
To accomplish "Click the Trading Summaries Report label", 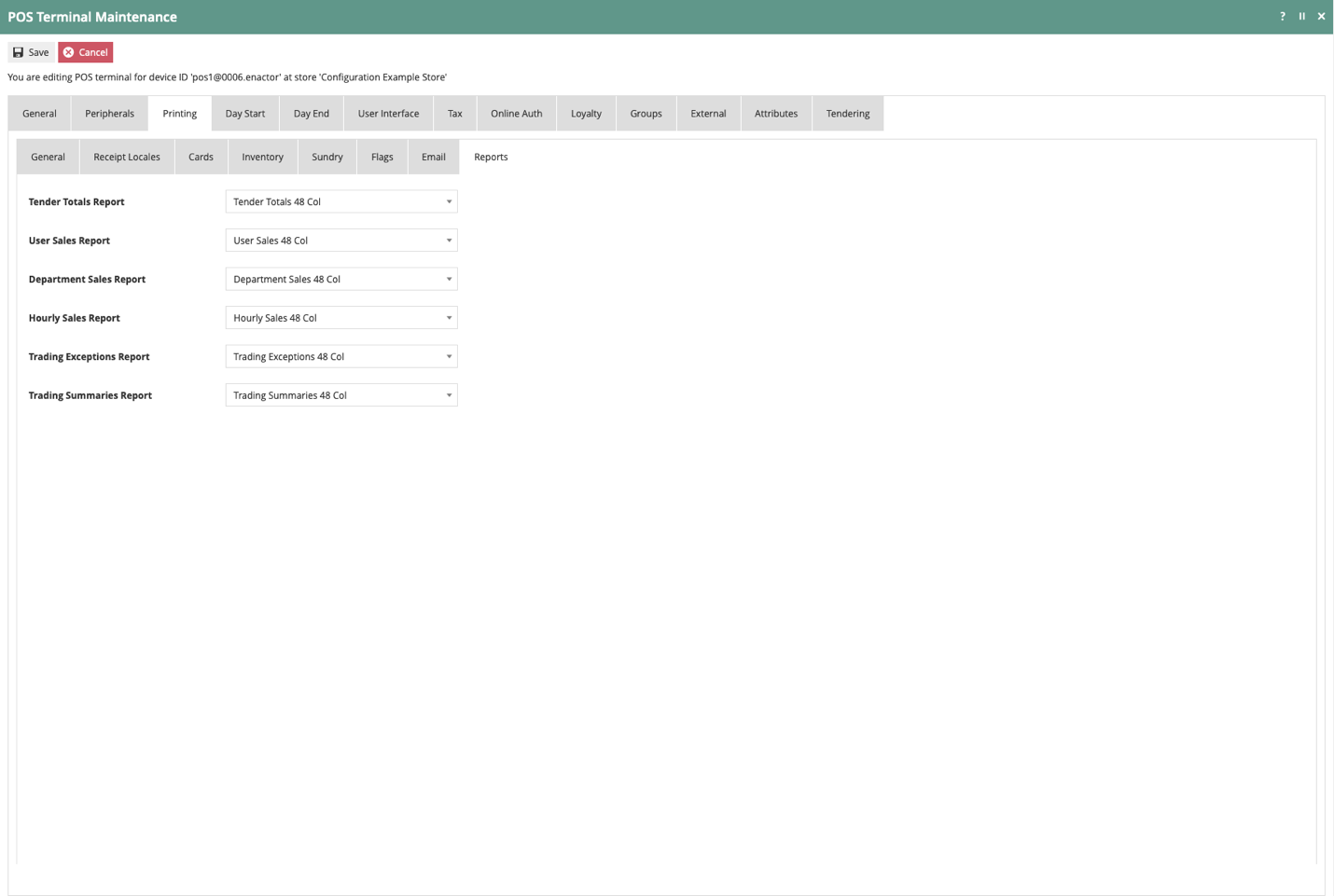I will pos(90,395).
